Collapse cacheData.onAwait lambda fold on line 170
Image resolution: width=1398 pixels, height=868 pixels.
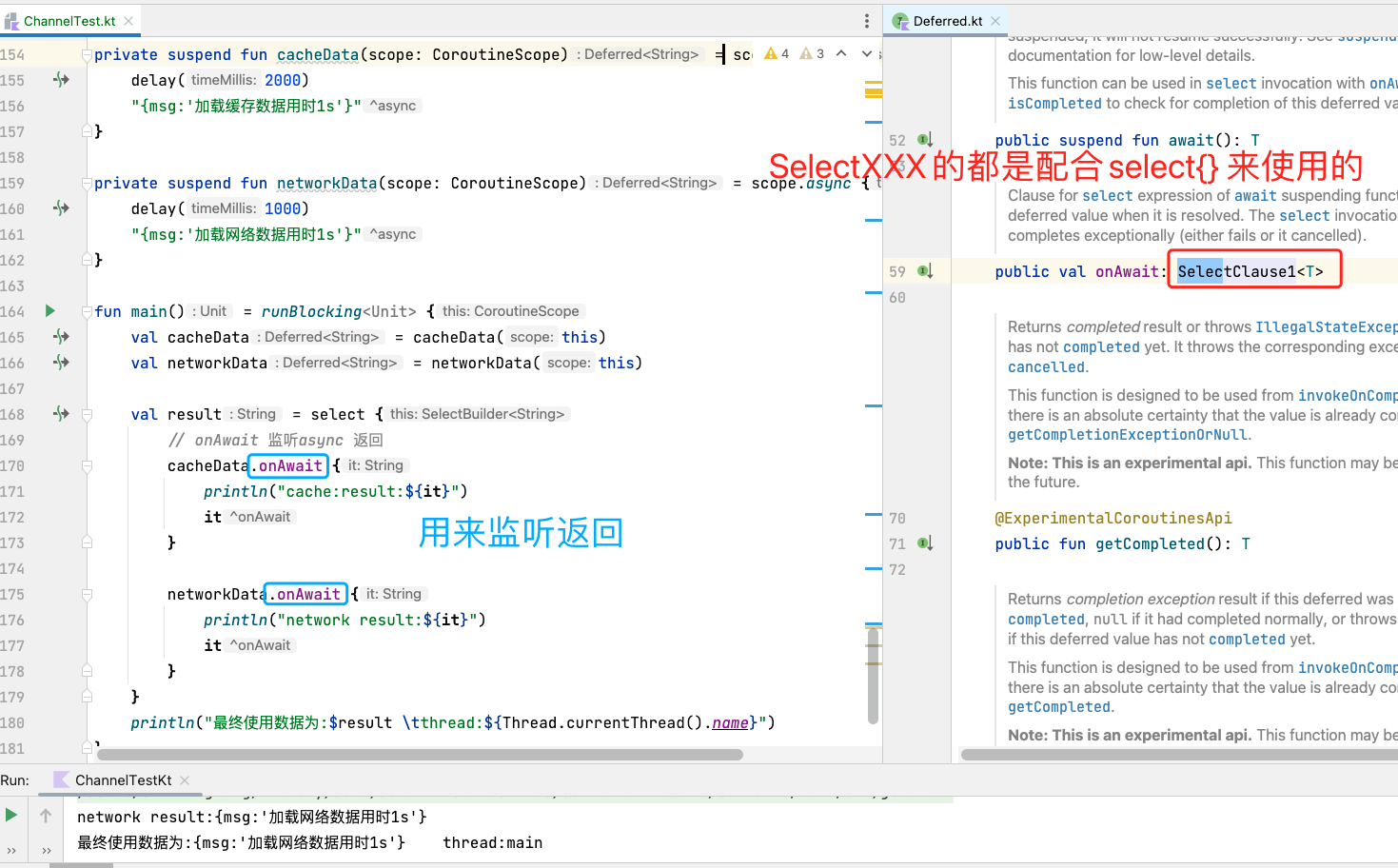coord(87,465)
